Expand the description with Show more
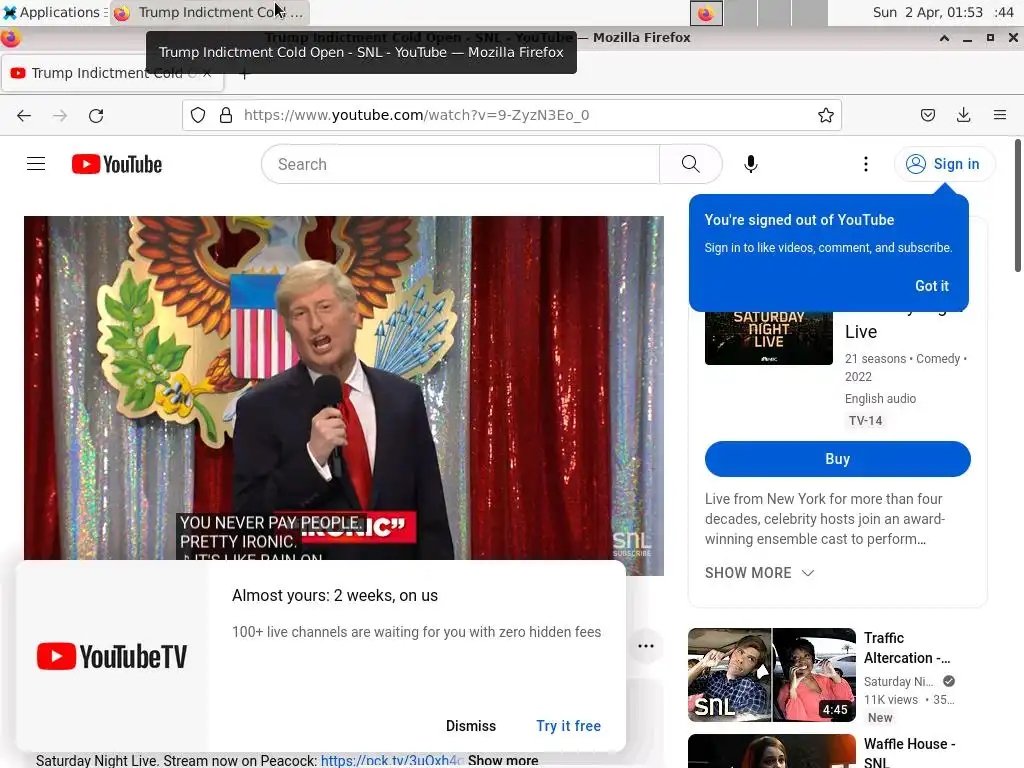This screenshot has height=768, width=1024. (503, 760)
